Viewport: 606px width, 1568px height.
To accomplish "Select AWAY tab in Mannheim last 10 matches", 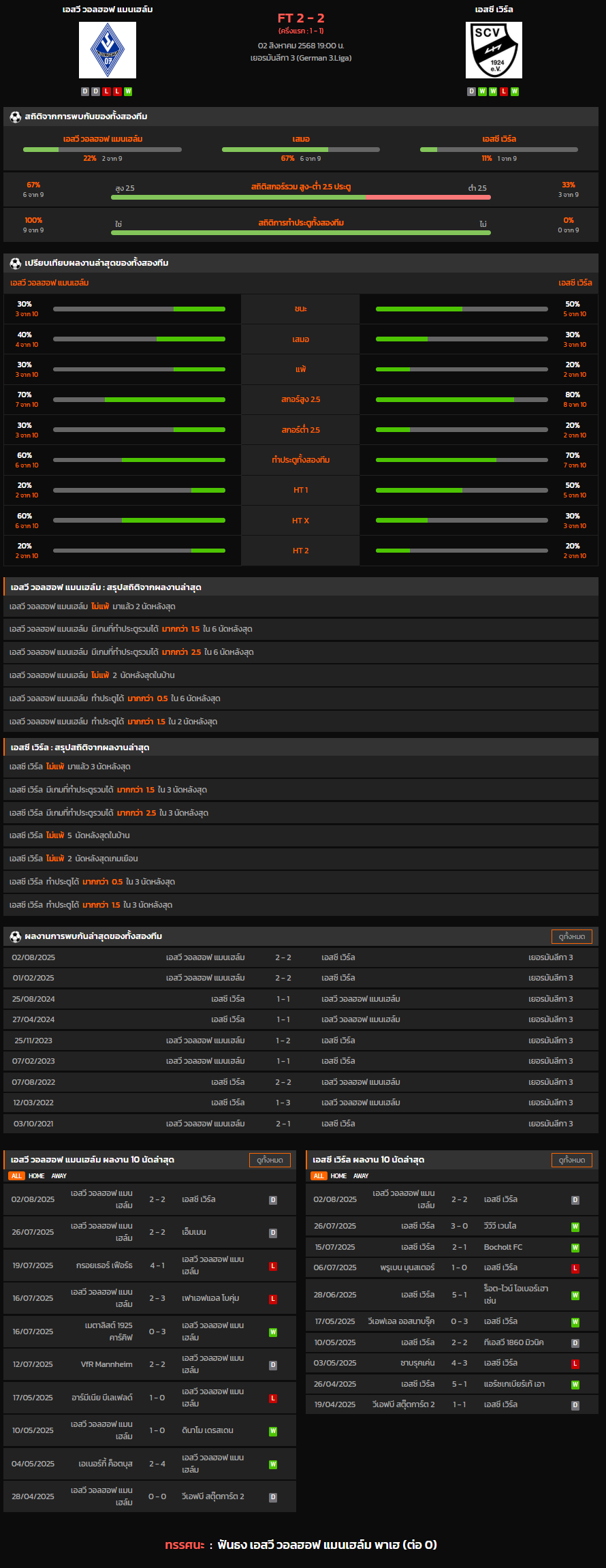I will point(59,1175).
